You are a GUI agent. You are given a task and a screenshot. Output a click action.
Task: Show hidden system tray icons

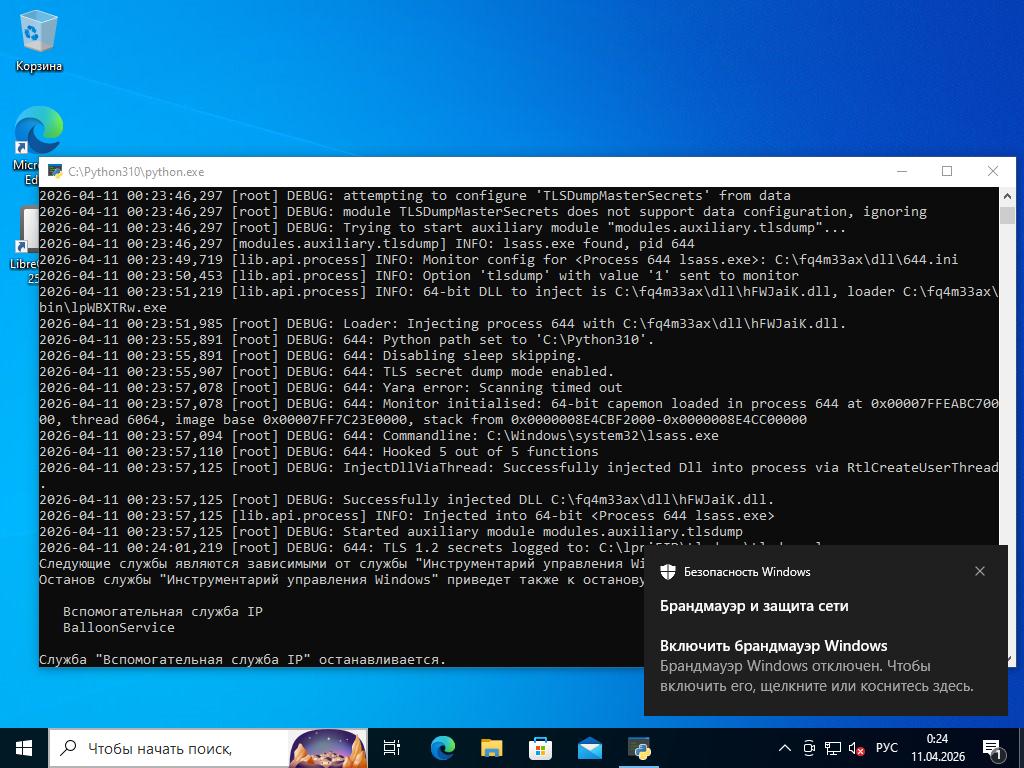click(x=785, y=747)
